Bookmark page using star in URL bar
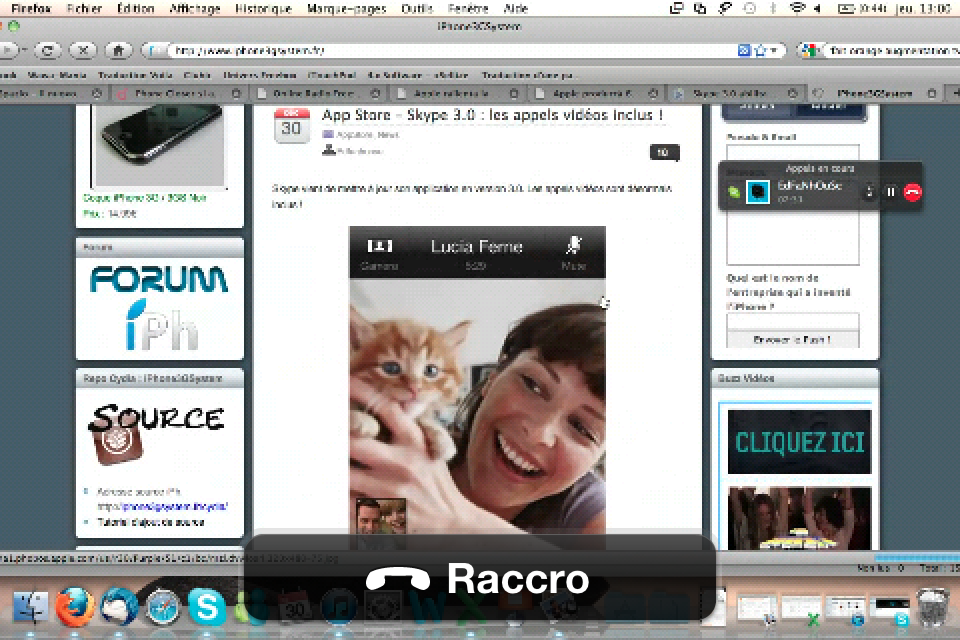 [760, 50]
